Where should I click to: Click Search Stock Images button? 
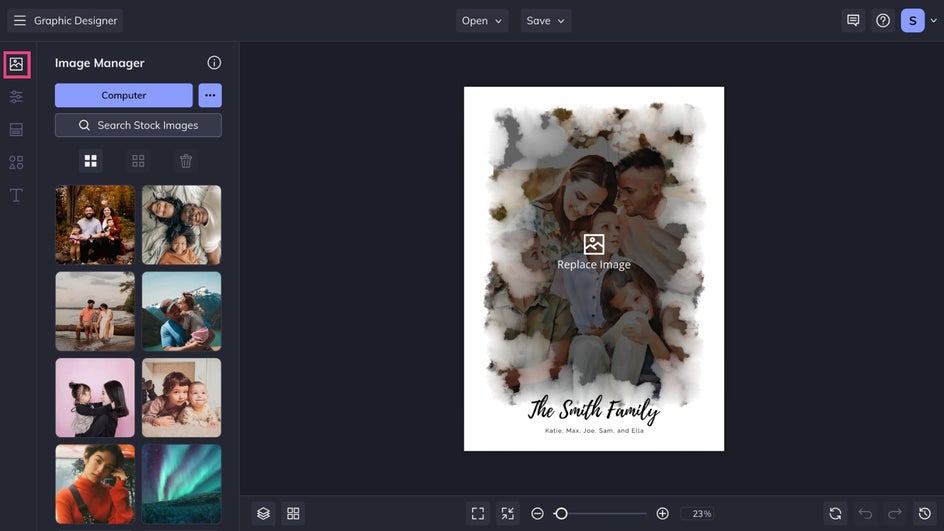coord(138,125)
